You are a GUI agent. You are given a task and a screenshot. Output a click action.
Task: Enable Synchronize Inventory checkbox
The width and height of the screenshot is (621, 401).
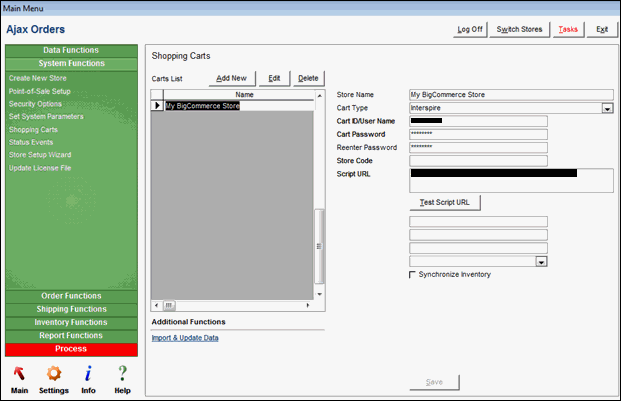[x=412, y=275]
